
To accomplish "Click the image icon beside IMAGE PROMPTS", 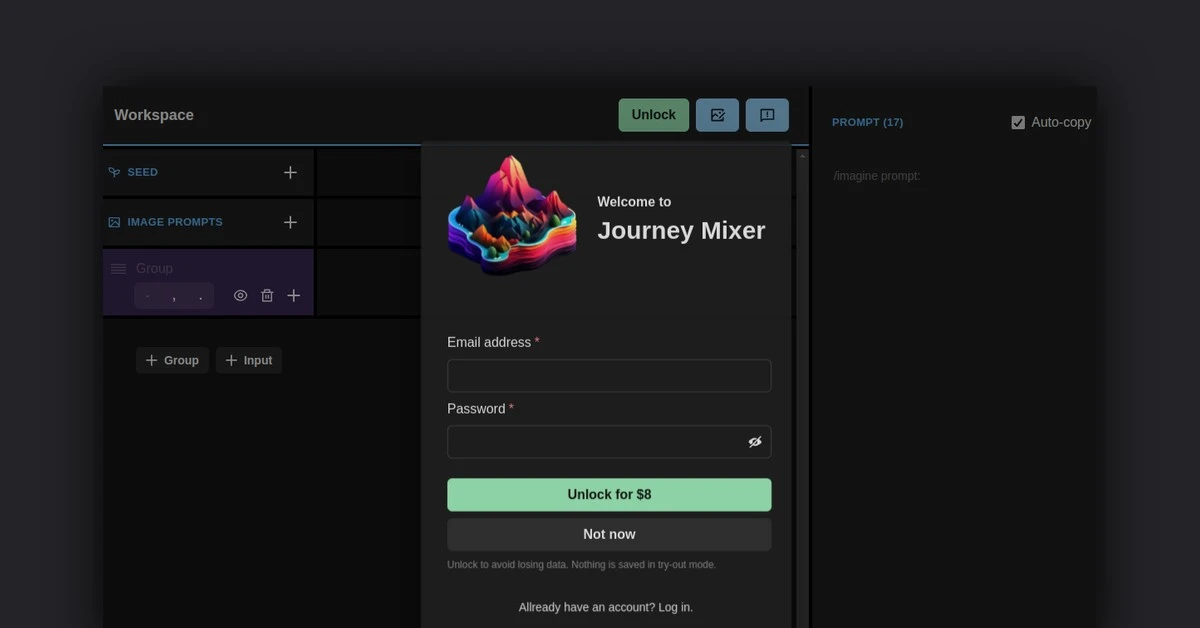I will click(114, 221).
